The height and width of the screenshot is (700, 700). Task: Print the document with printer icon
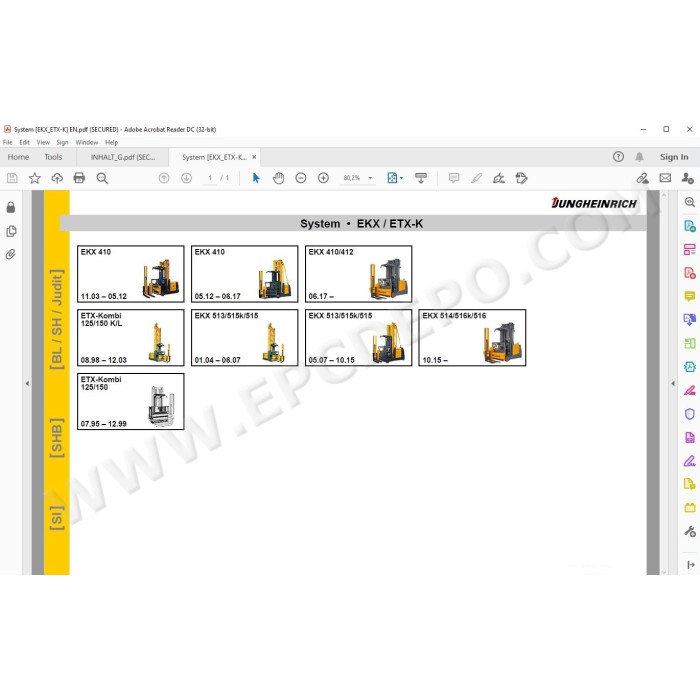(x=79, y=178)
